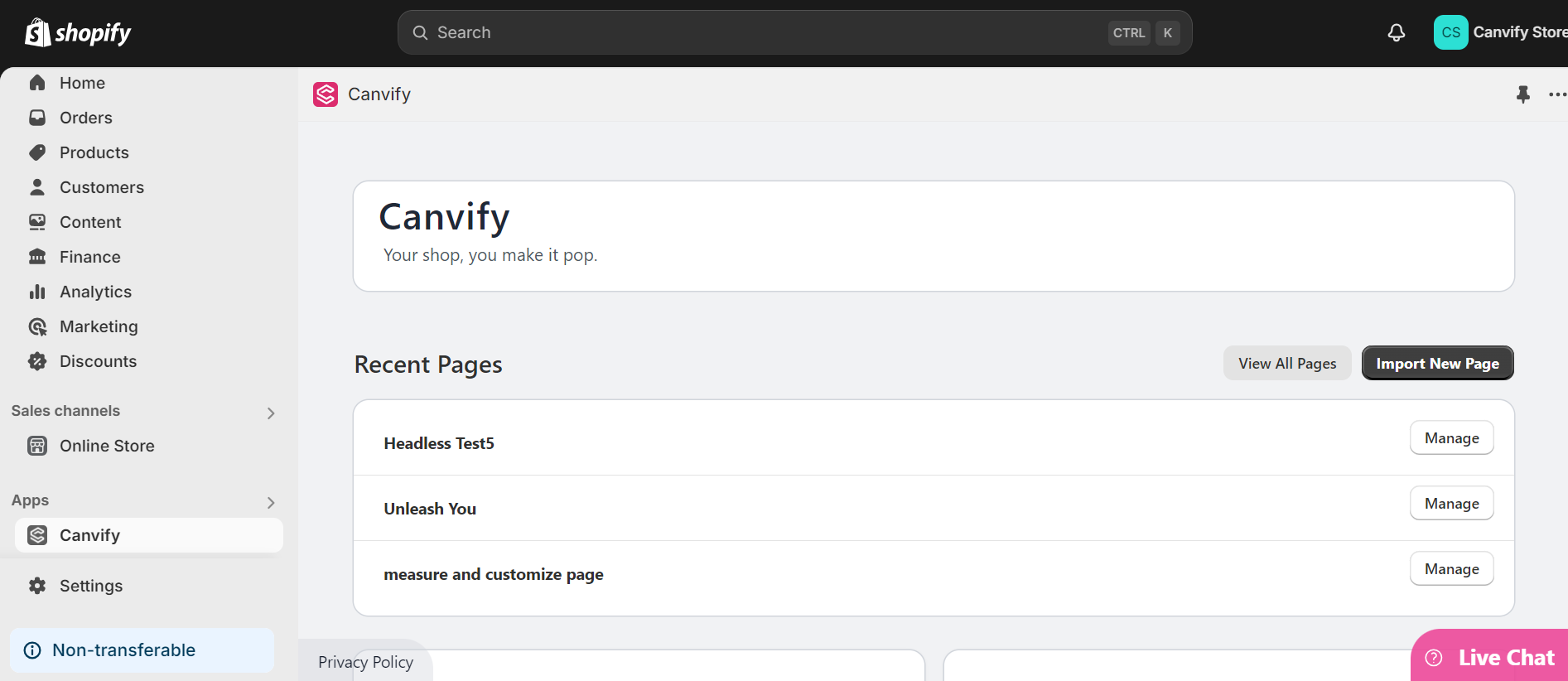1568x681 pixels.
Task: Click the Shopify logo
Action: click(x=78, y=32)
